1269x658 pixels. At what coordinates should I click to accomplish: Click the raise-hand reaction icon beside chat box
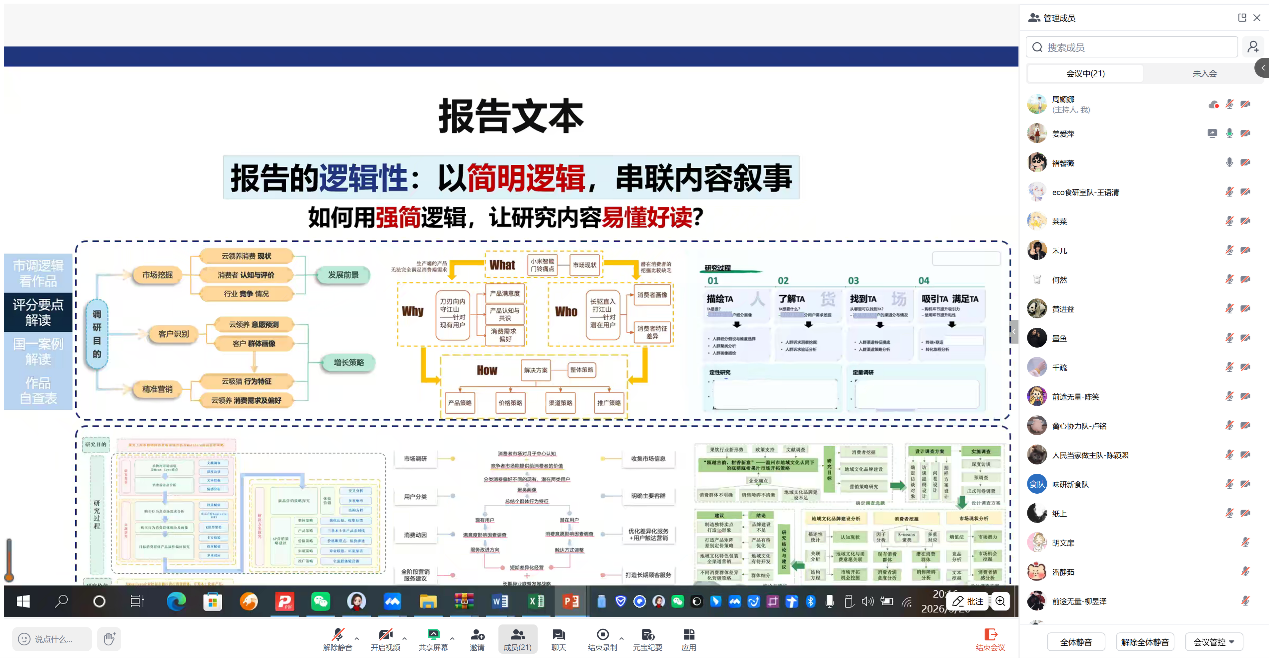[x=110, y=638]
